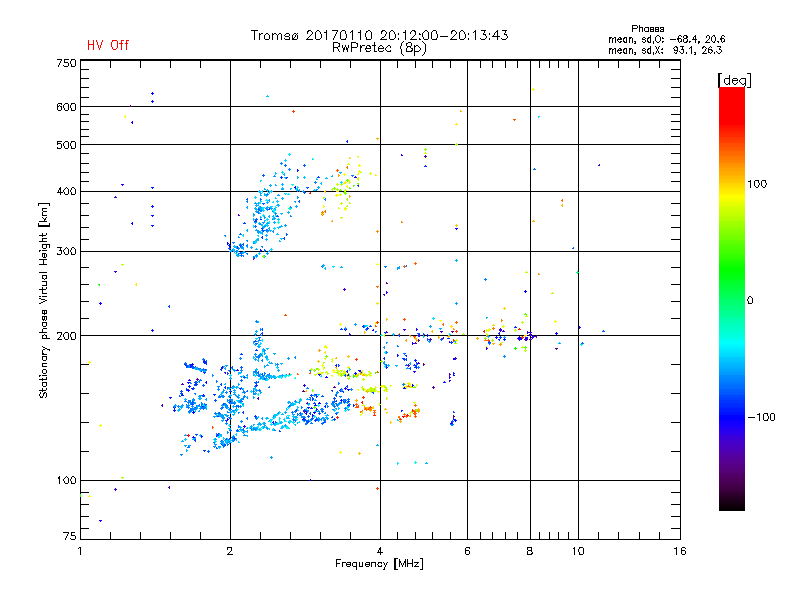Click the 'RwPretec (8p)' subtitle
This screenshot has width=800, height=600.
click(x=380, y=48)
